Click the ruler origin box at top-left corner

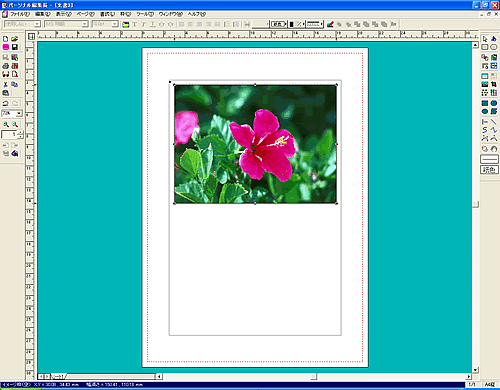(x=31, y=36)
